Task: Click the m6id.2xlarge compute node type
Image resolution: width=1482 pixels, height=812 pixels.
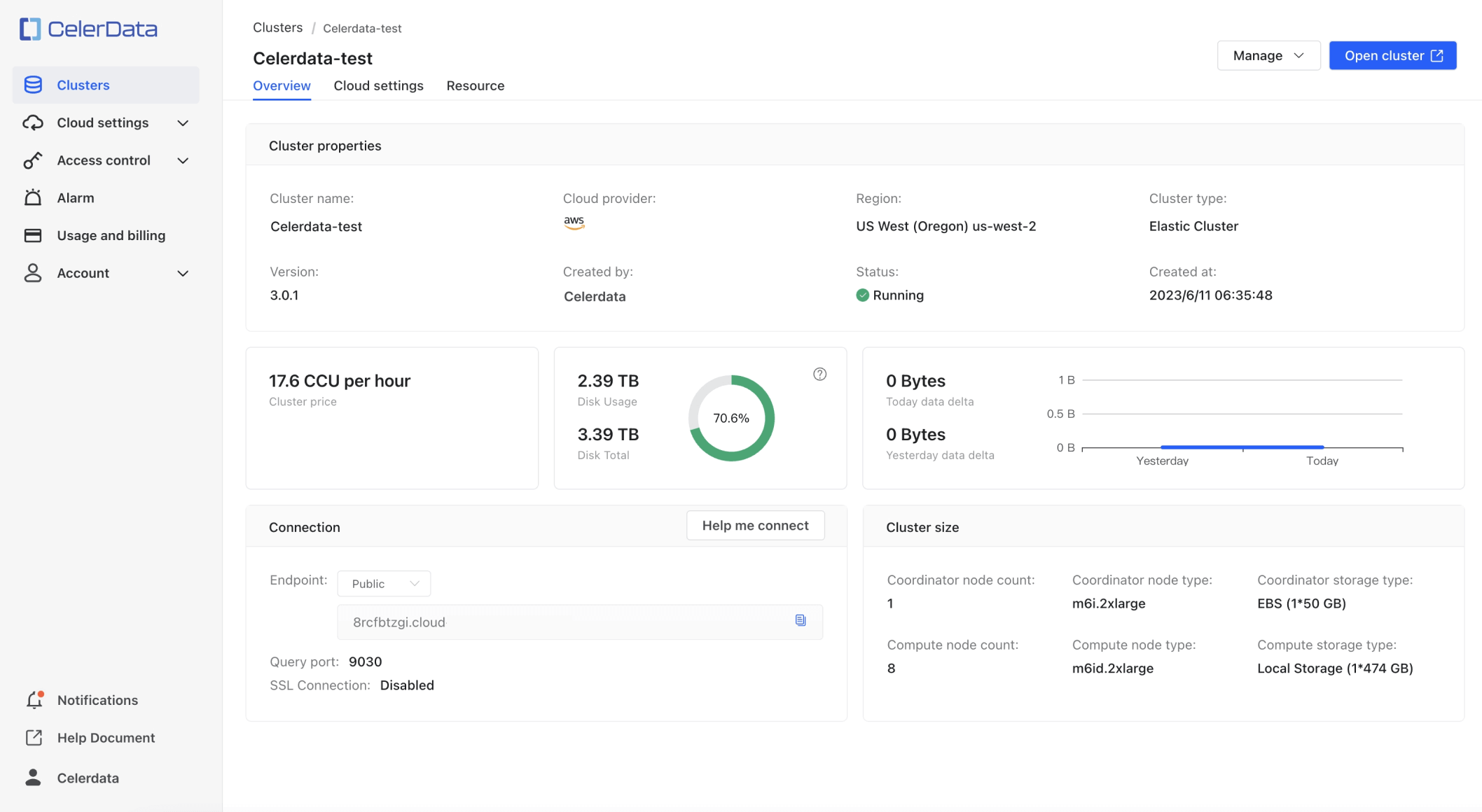Action: pyautogui.click(x=1112, y=668)
